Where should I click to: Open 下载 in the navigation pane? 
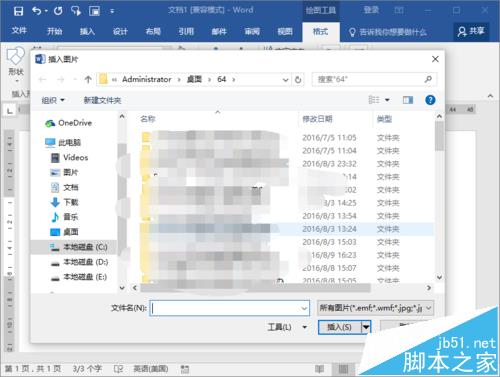pos(64,202)
